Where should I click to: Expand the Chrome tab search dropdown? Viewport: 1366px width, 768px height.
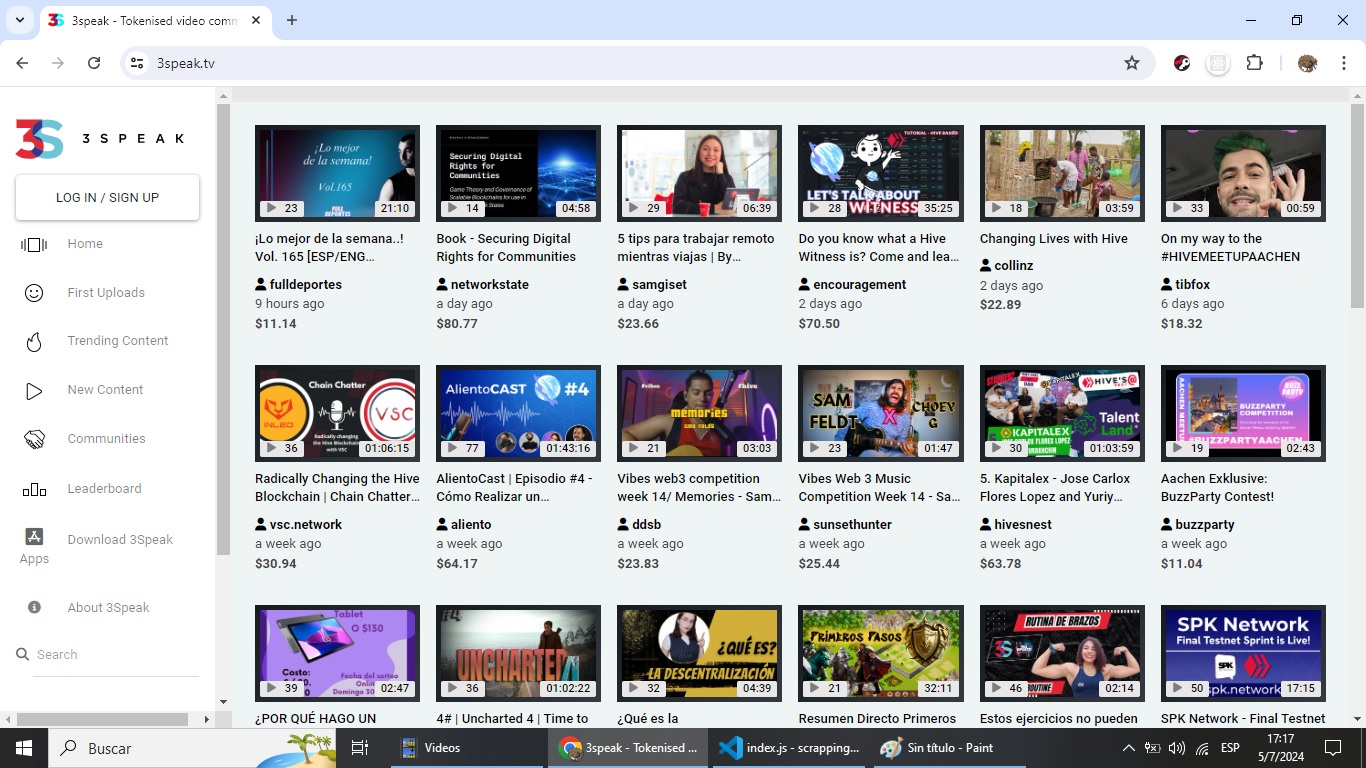[x=20, y=20]
